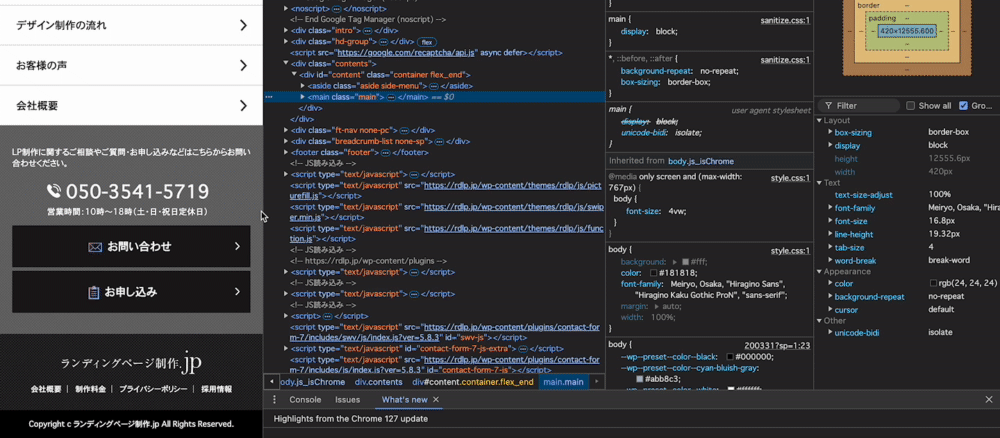Close the What's new drawer tab
The width and height of the screenshot is (1000, 438).
pos(436,400)
